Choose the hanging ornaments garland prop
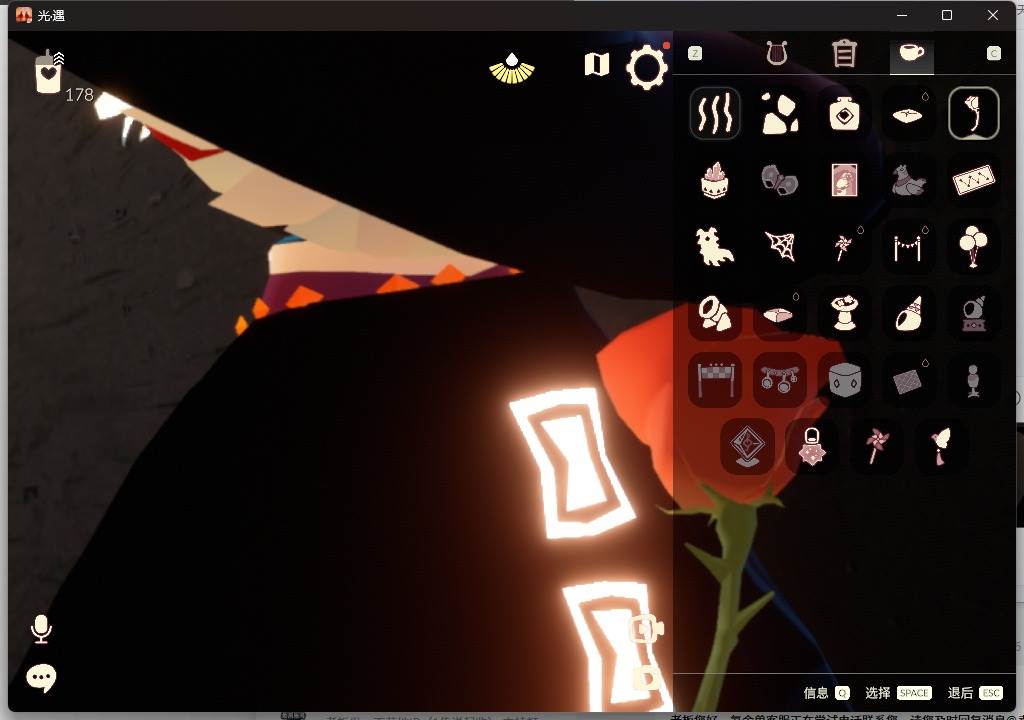 click(779, 380)
